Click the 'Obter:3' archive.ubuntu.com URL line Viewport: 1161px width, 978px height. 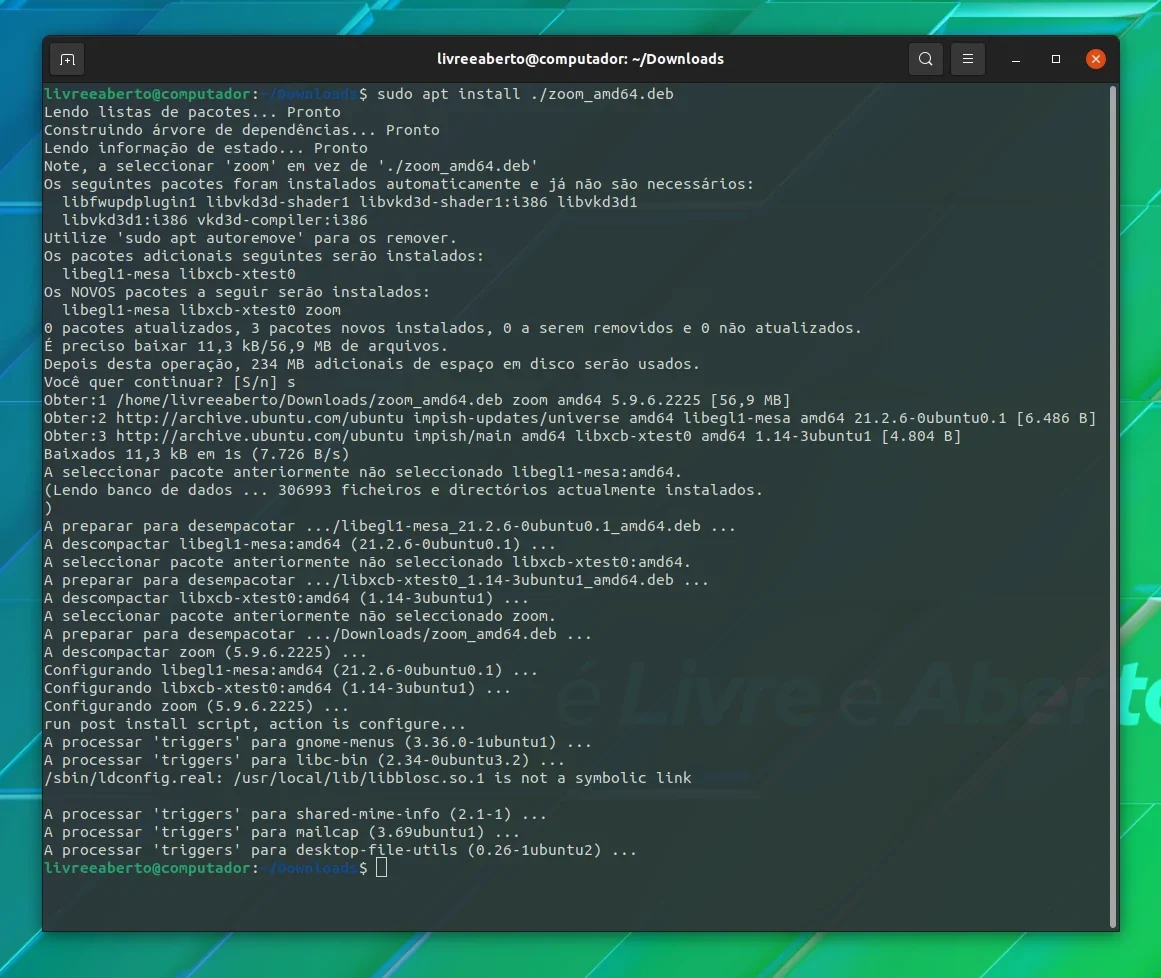click(x=503, y=436)
